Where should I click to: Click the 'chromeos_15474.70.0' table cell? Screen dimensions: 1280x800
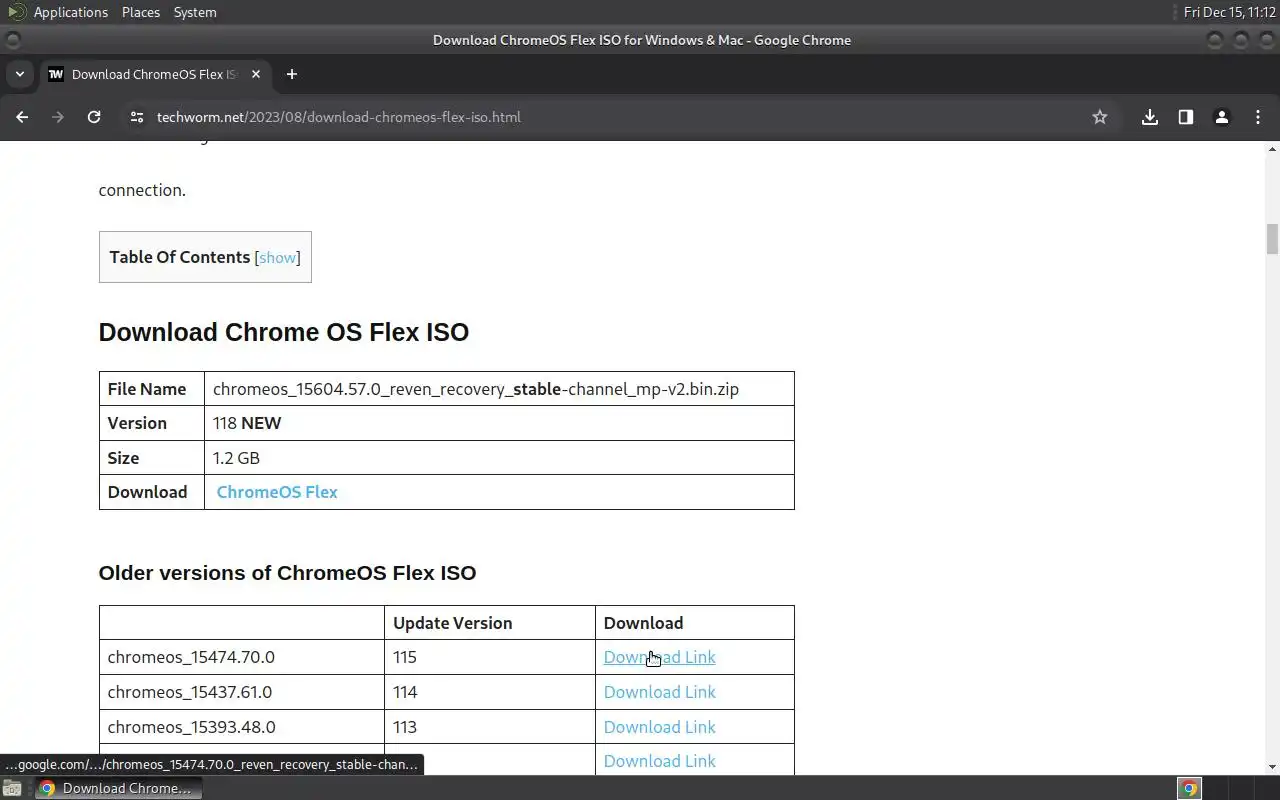241,657
